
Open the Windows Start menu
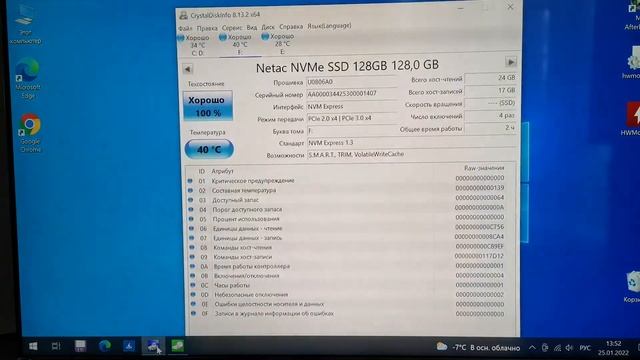pos(33,346)
